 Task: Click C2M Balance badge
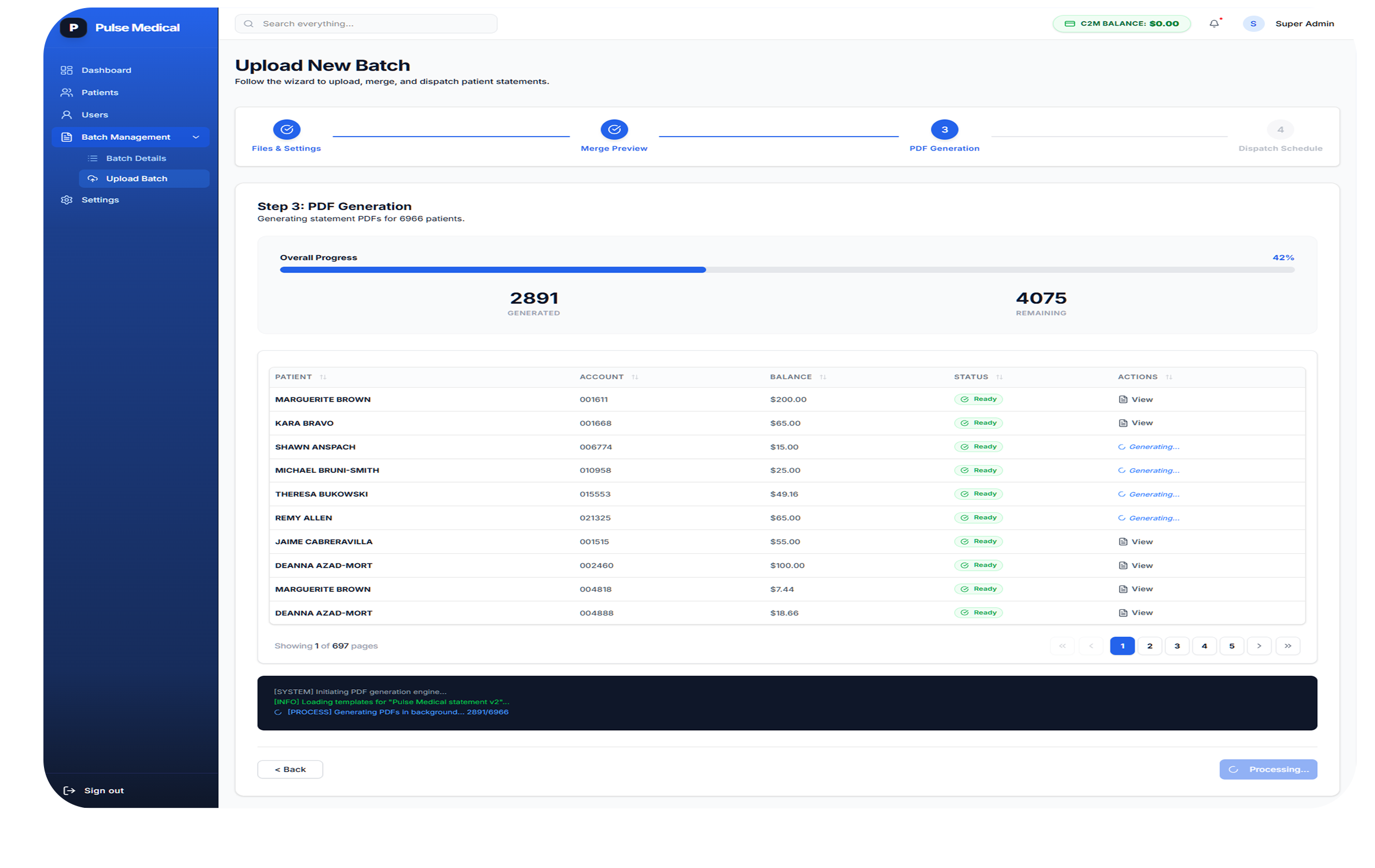coord(1121,24)
